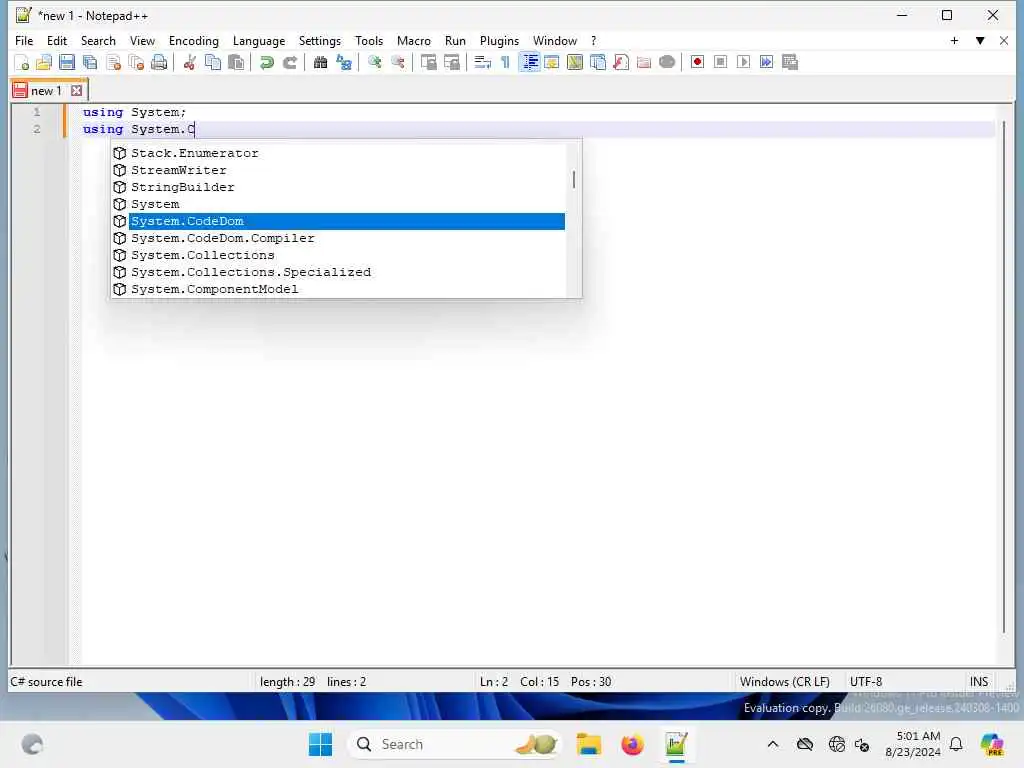1024x768 pixels.
Task: Start macro recording with red dot
Action: tap(697, 62)
